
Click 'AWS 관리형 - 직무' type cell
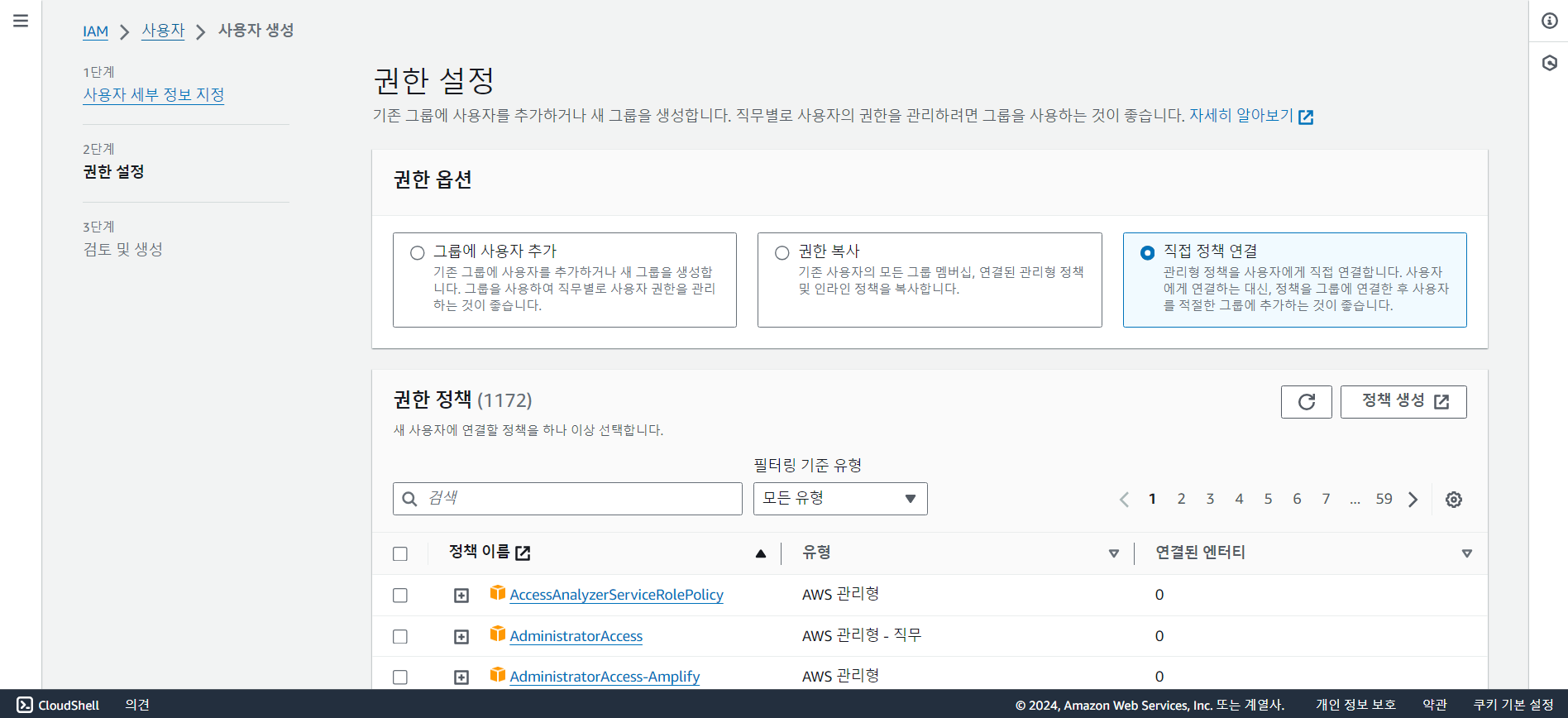click(x=862, y=635)
